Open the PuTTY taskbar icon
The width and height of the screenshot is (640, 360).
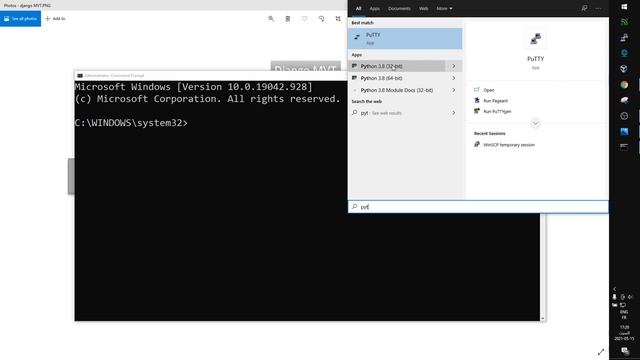point(624,38)
